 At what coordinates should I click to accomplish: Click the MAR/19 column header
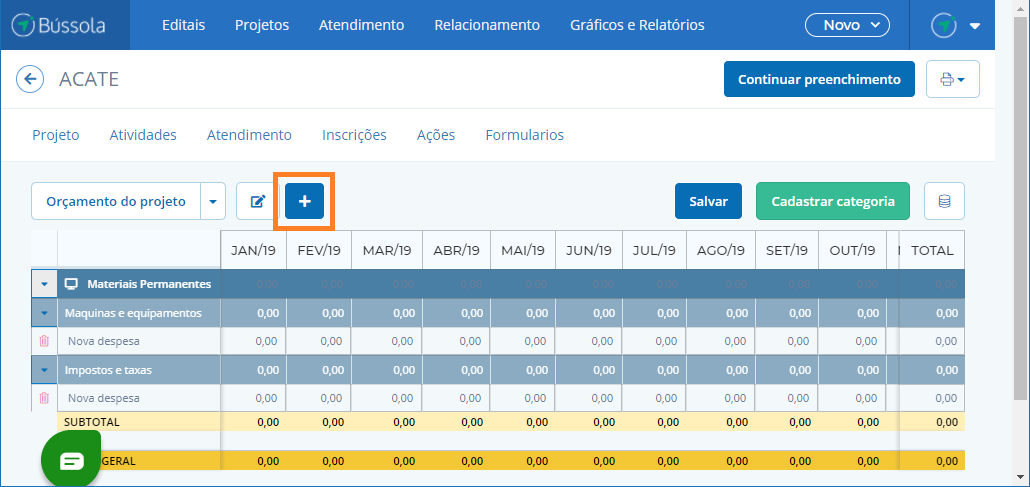point(387,250)
